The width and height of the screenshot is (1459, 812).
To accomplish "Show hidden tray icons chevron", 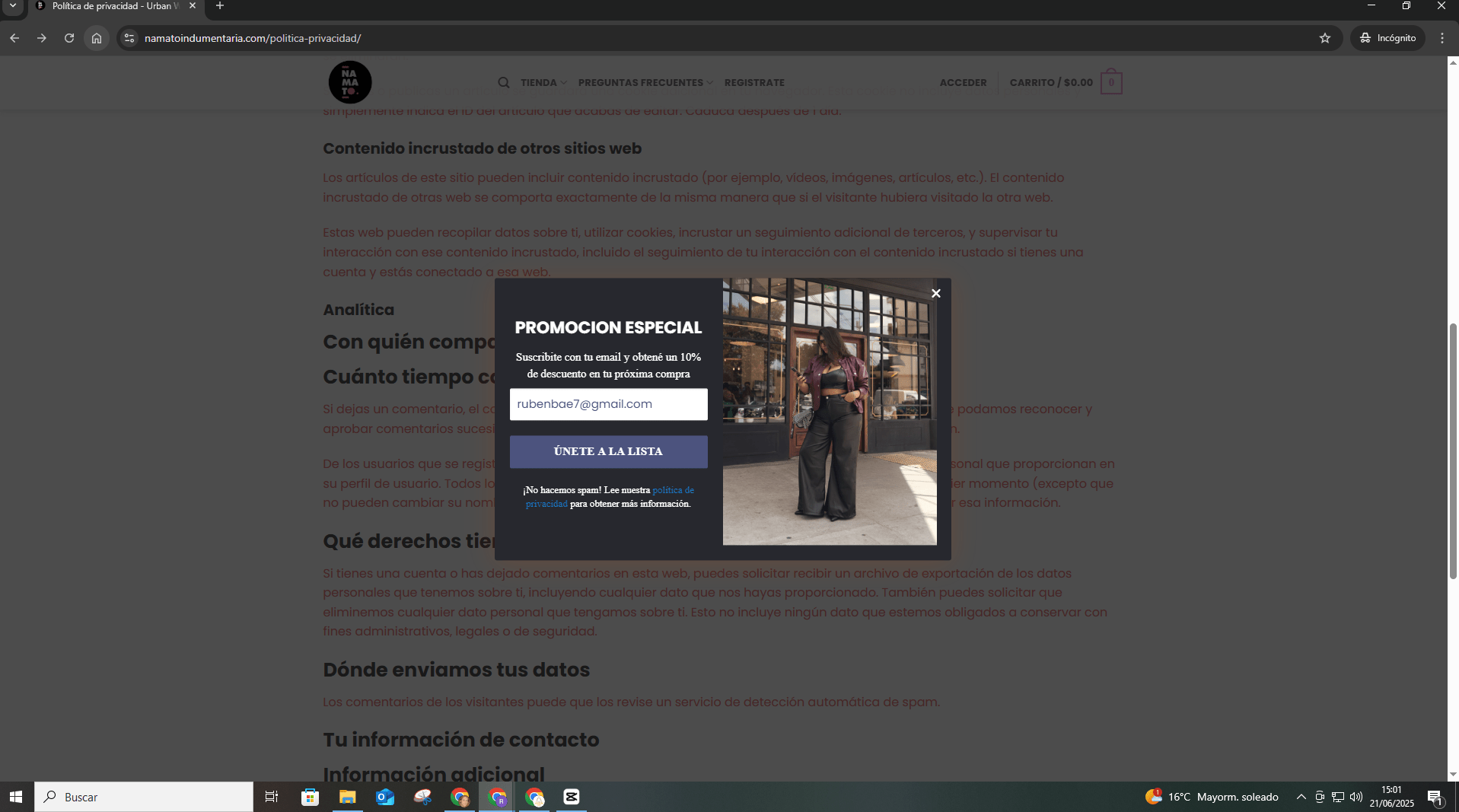I will tap(1301, 797).
